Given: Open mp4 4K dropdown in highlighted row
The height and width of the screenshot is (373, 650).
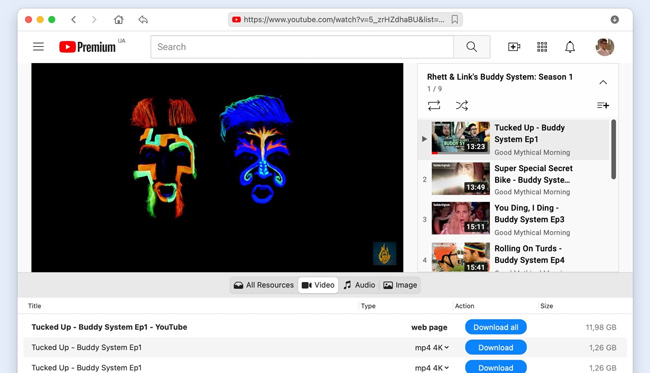Looking at the screenshot, I should (x=432, y=348).
